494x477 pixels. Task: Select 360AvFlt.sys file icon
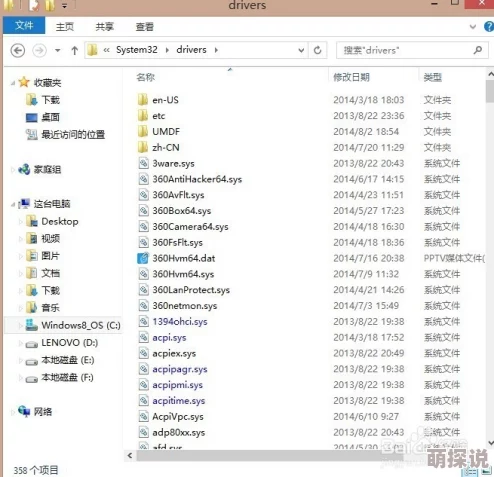pos(143,195)
